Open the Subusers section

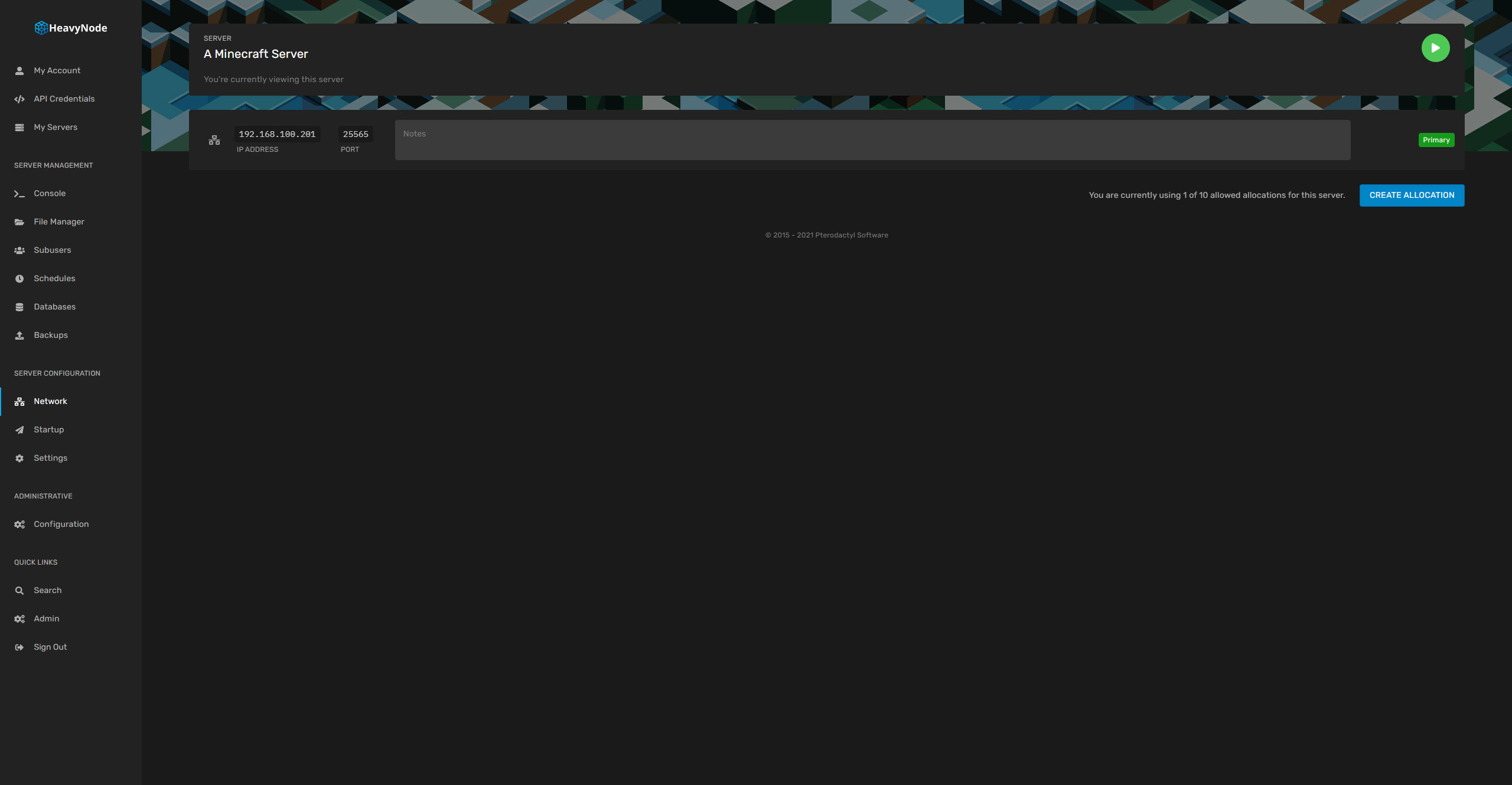(53, 250)
